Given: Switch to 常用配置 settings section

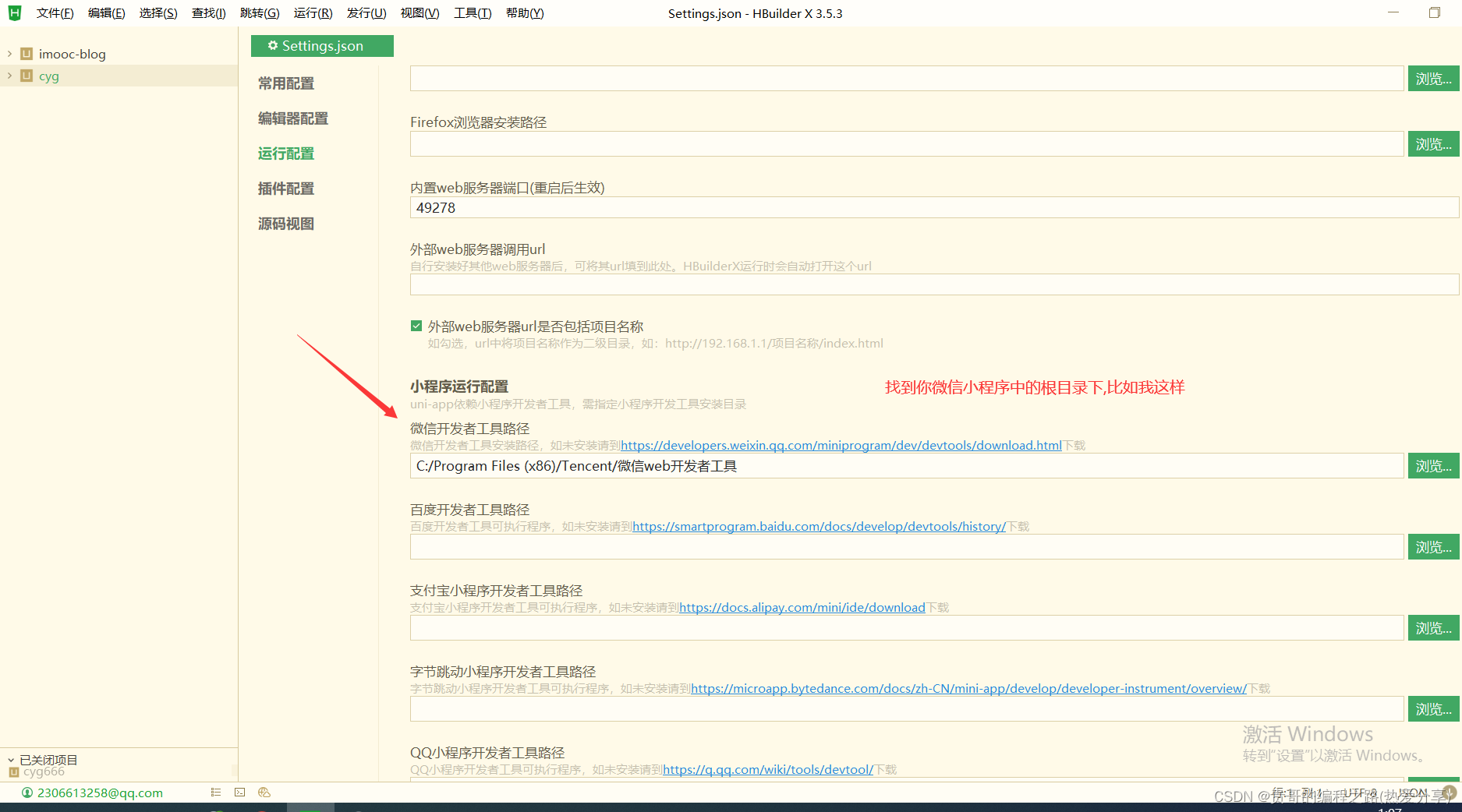Looking at the screenshot, I should (286, 83).
